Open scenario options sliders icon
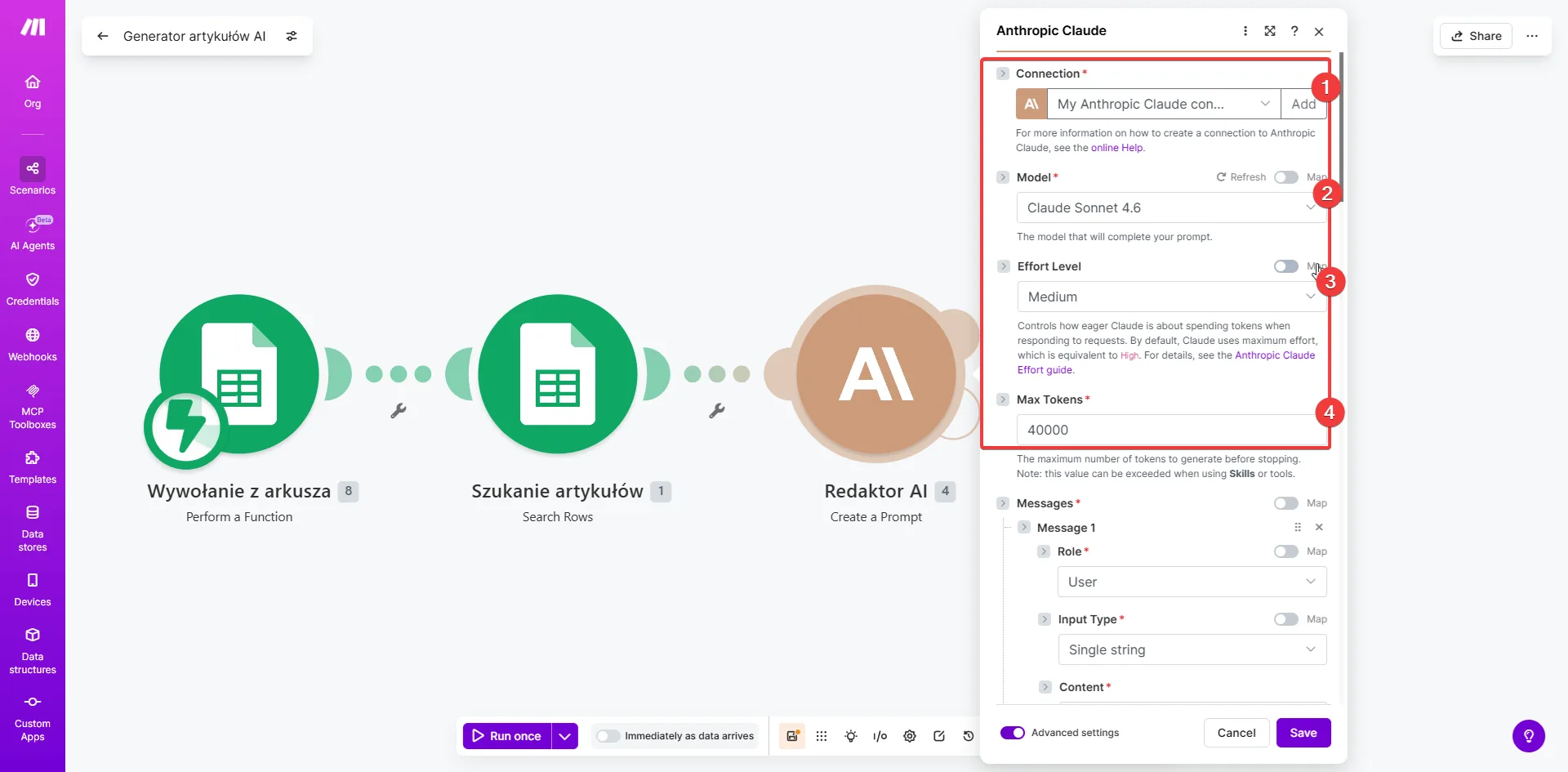Image resolution: width=1568 pixels, height=772 pixels. click(292, 36)
